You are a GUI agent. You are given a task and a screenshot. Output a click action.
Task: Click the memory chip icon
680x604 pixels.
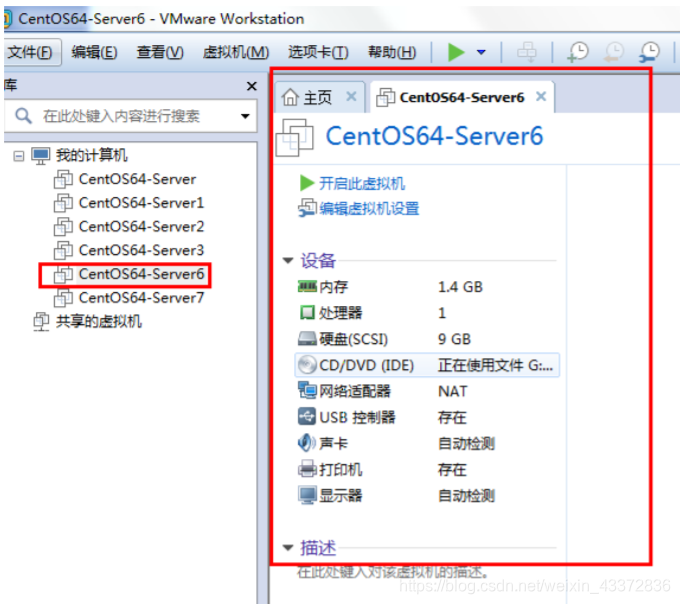click(x=307, y=286)
